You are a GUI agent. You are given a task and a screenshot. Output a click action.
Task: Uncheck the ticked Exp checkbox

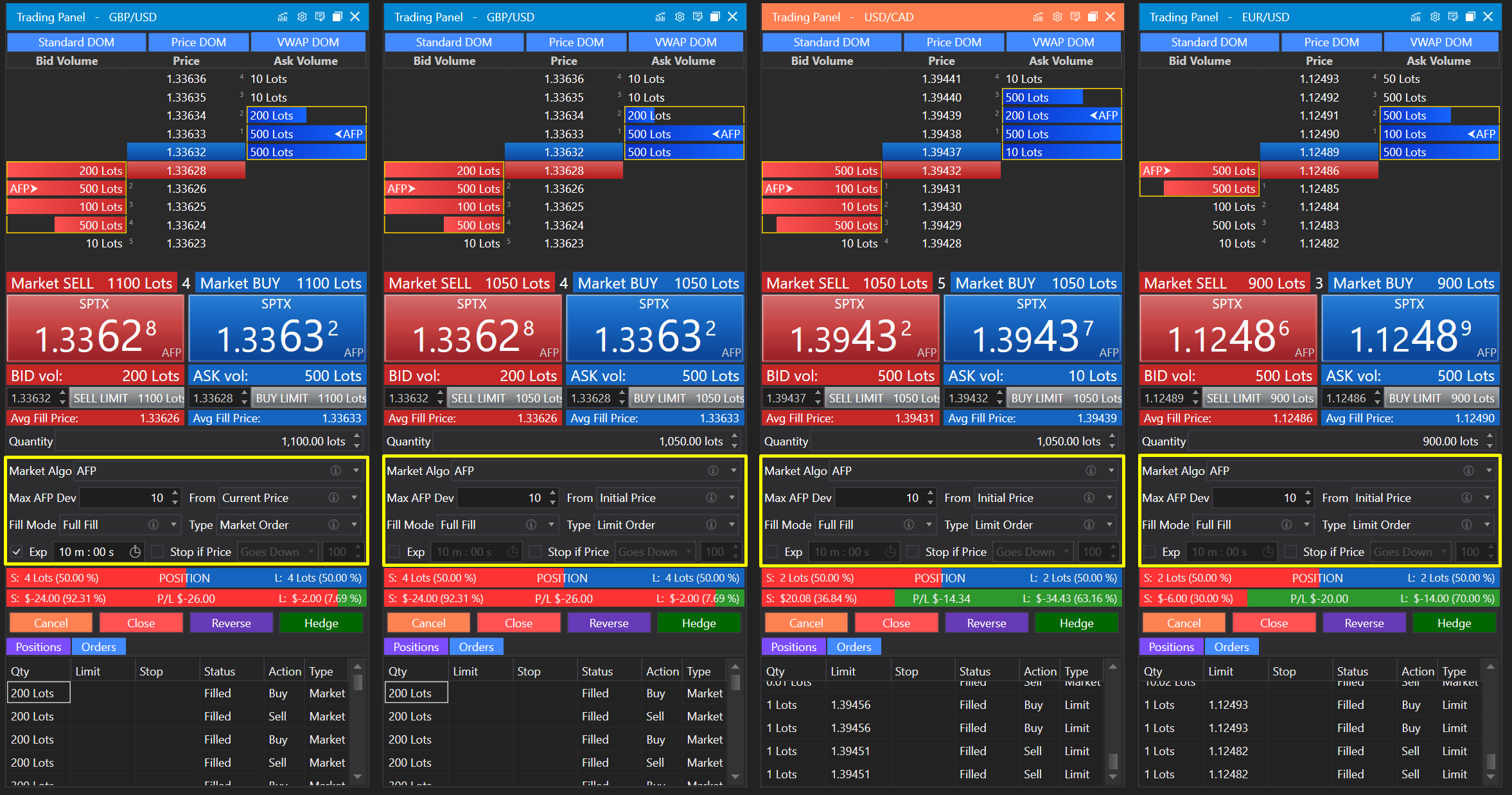(x=17, y=552)
